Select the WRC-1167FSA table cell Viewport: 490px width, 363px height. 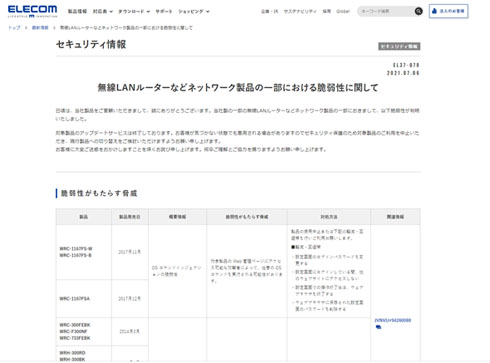click(83, 299)
